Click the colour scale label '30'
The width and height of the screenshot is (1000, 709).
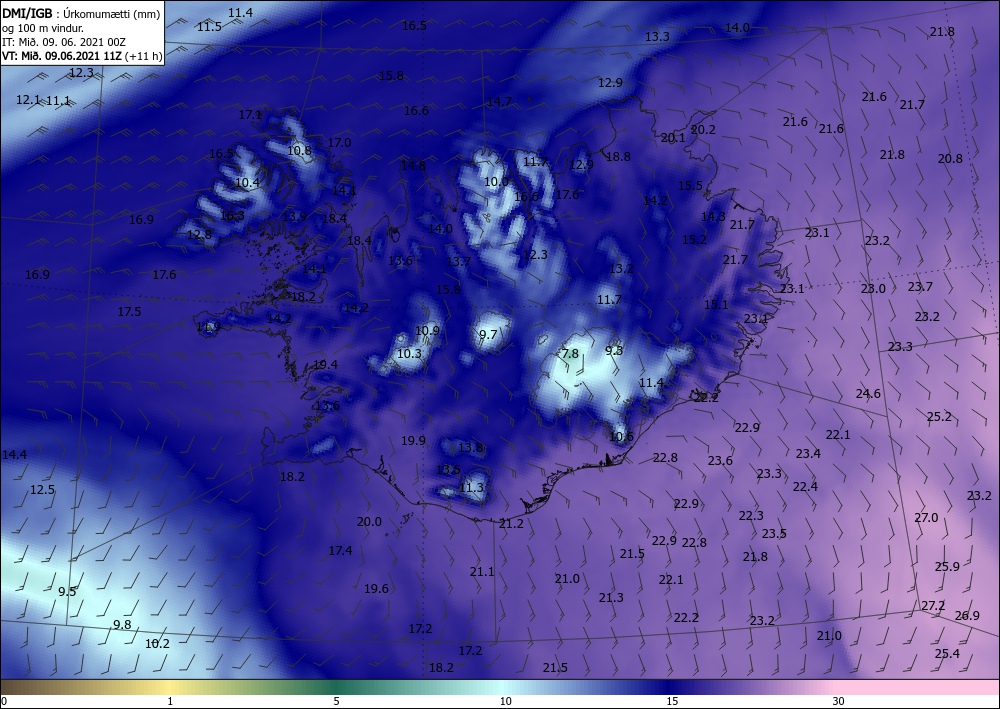pos(838,701)
